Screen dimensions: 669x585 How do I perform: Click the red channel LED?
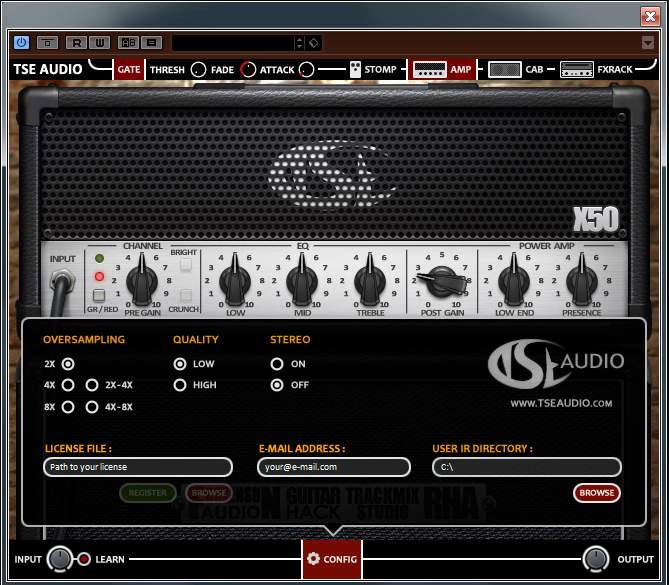tap(99, 276)
